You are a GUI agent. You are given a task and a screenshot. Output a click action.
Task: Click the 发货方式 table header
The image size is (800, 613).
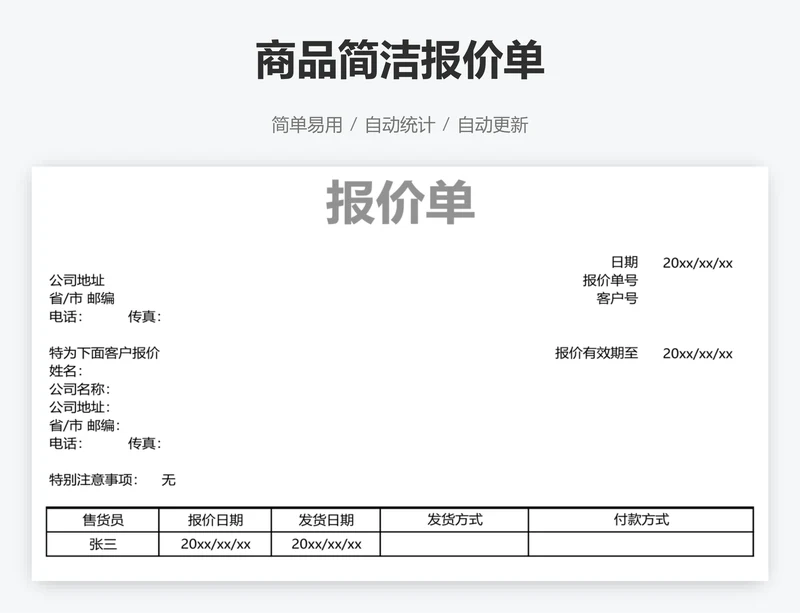pos(455,520)
